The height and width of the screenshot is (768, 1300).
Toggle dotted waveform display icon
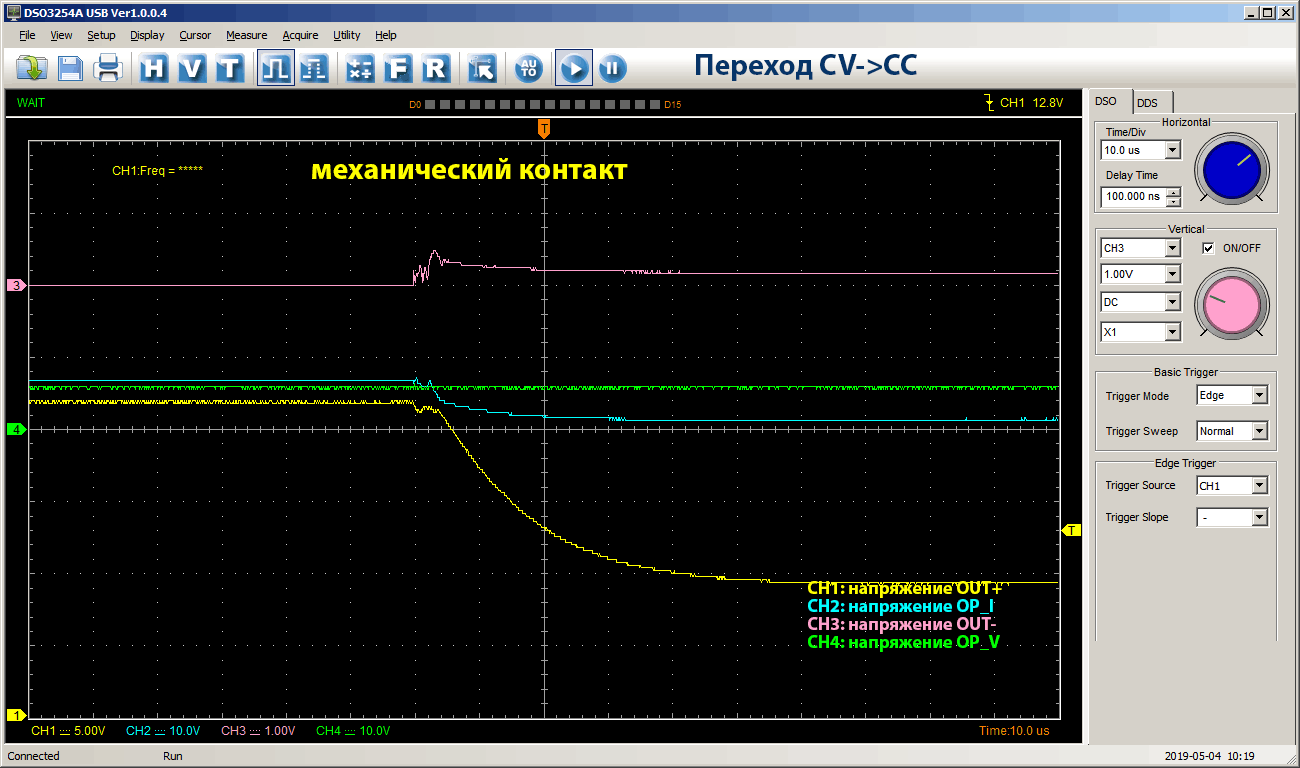314,68
